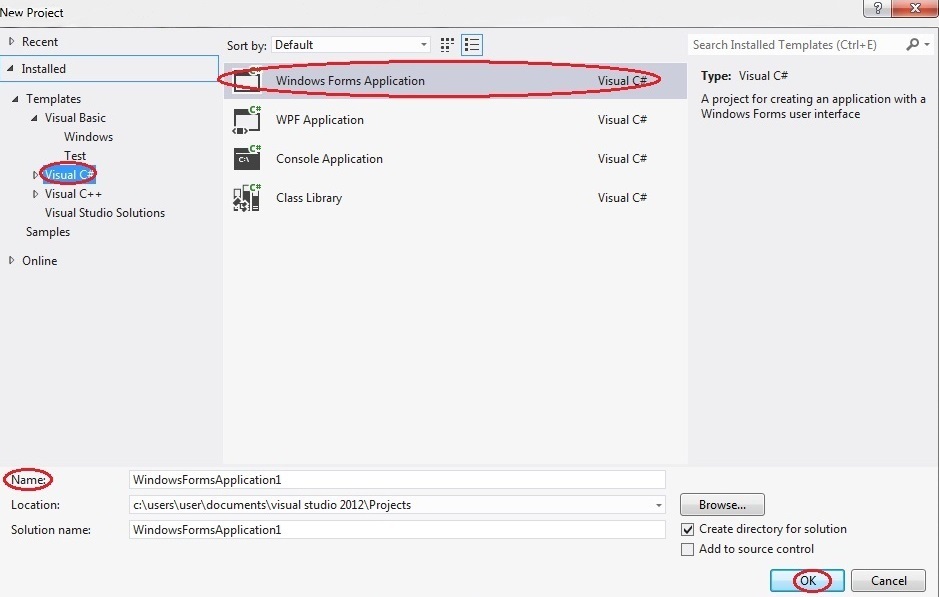This screenshot has width=939, height=597.
Task: Switch to small icons view
Action: click(448, 45)
